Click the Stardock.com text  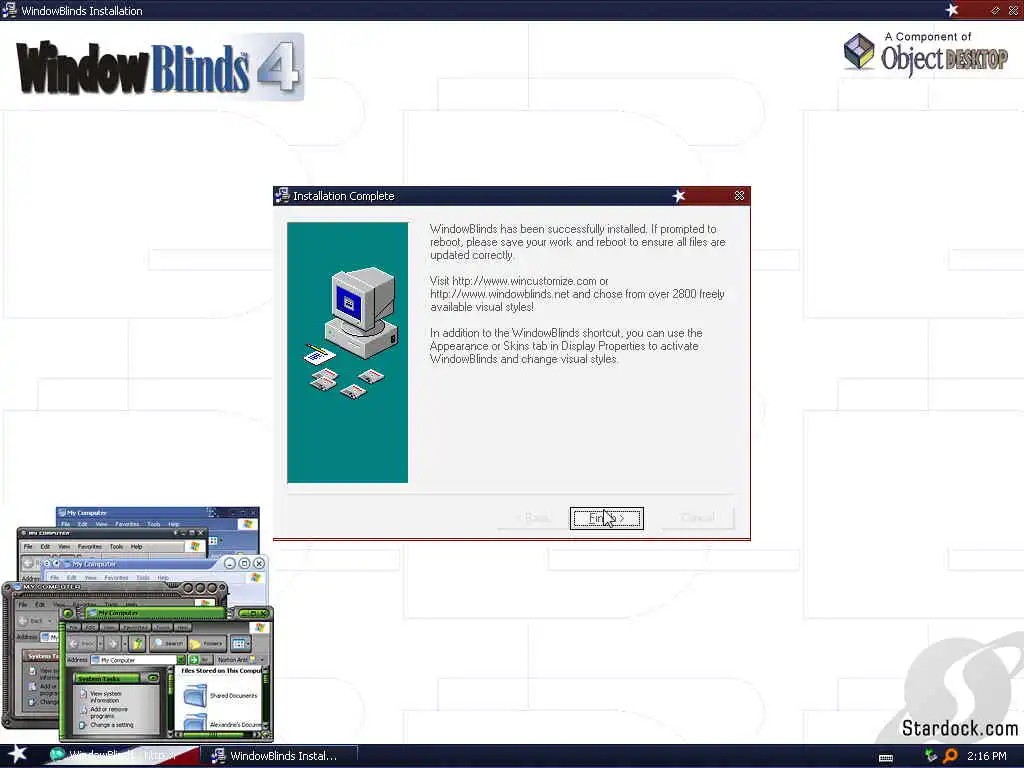click(959, 728)
